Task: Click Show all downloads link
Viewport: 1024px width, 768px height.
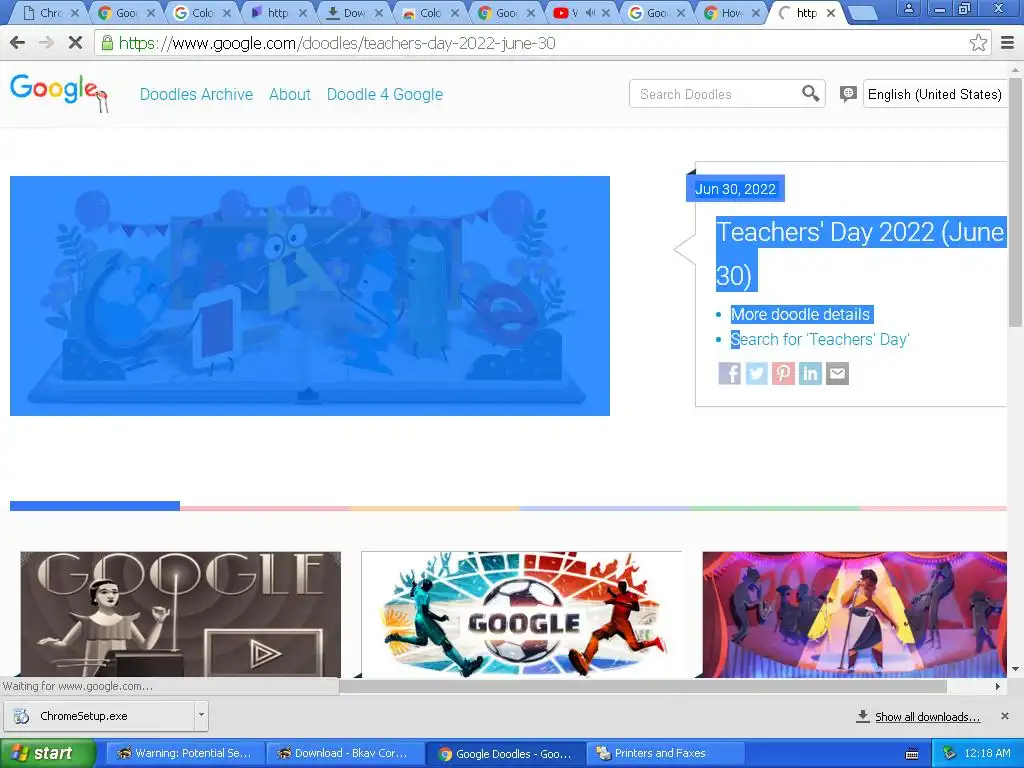Action: click(927, 716)
